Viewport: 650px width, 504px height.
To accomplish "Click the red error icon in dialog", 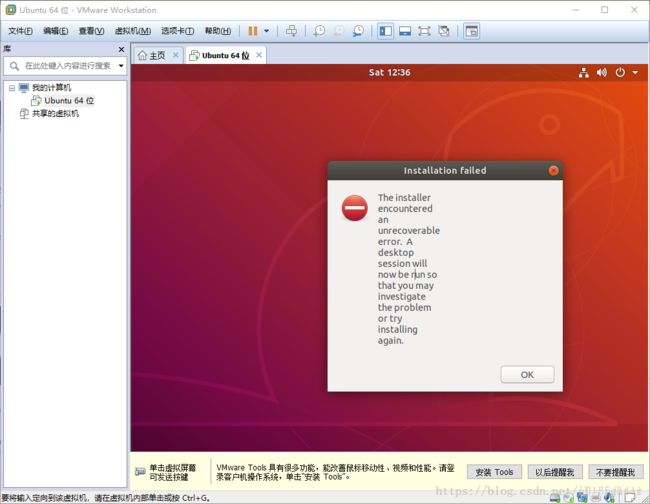I will click(354, 208).
